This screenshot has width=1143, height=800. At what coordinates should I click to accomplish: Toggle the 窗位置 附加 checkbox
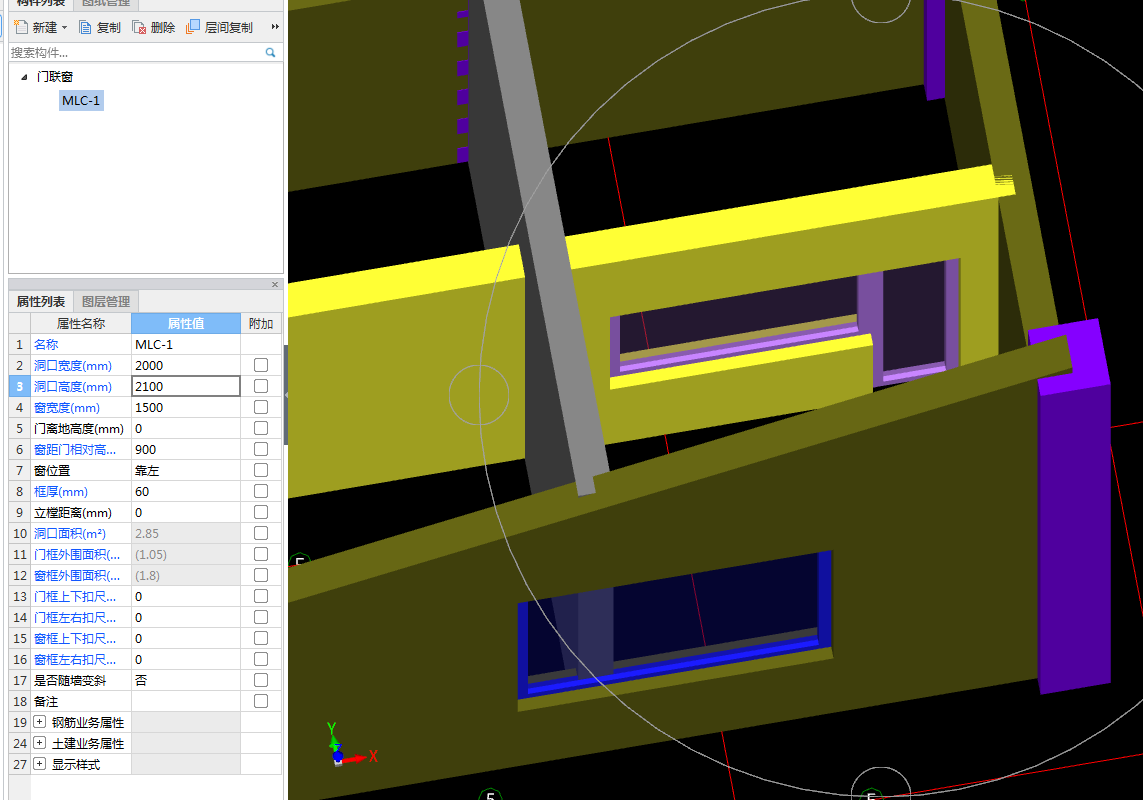[x=261, y=470]
